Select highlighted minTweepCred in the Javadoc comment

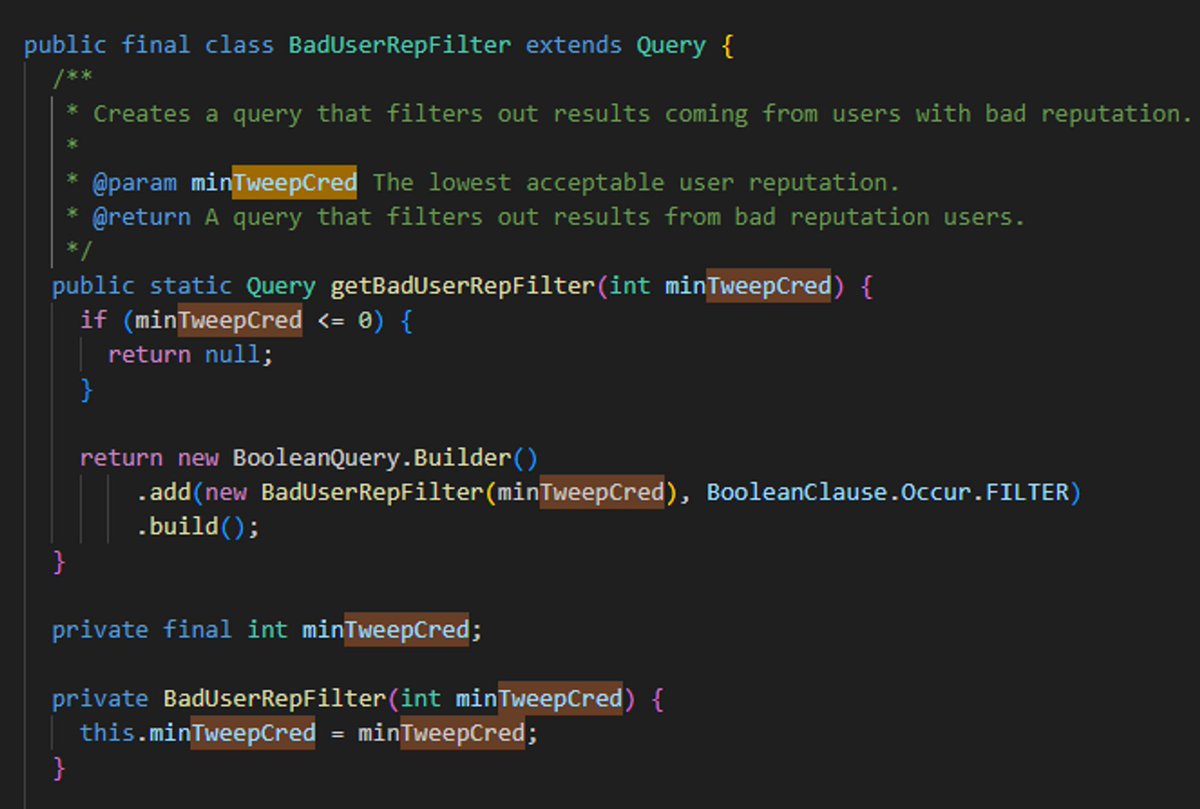[x=274, y=183]
